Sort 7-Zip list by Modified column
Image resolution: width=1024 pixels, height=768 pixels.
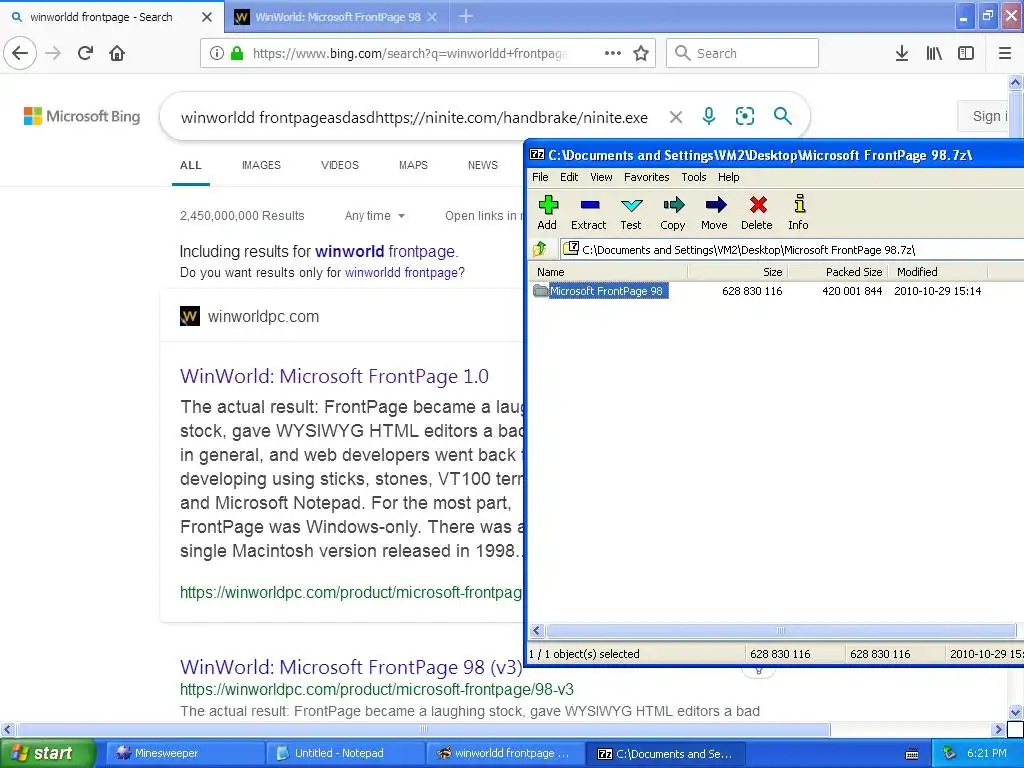938,272
